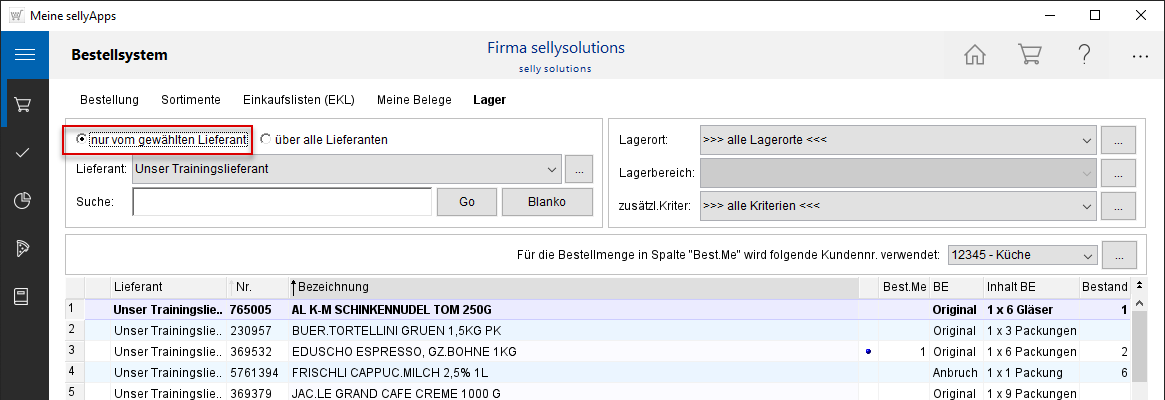Click into the Suche text field
This screenshot has width=1165, height=400.
pyautogui.click(x=281, y=202)
